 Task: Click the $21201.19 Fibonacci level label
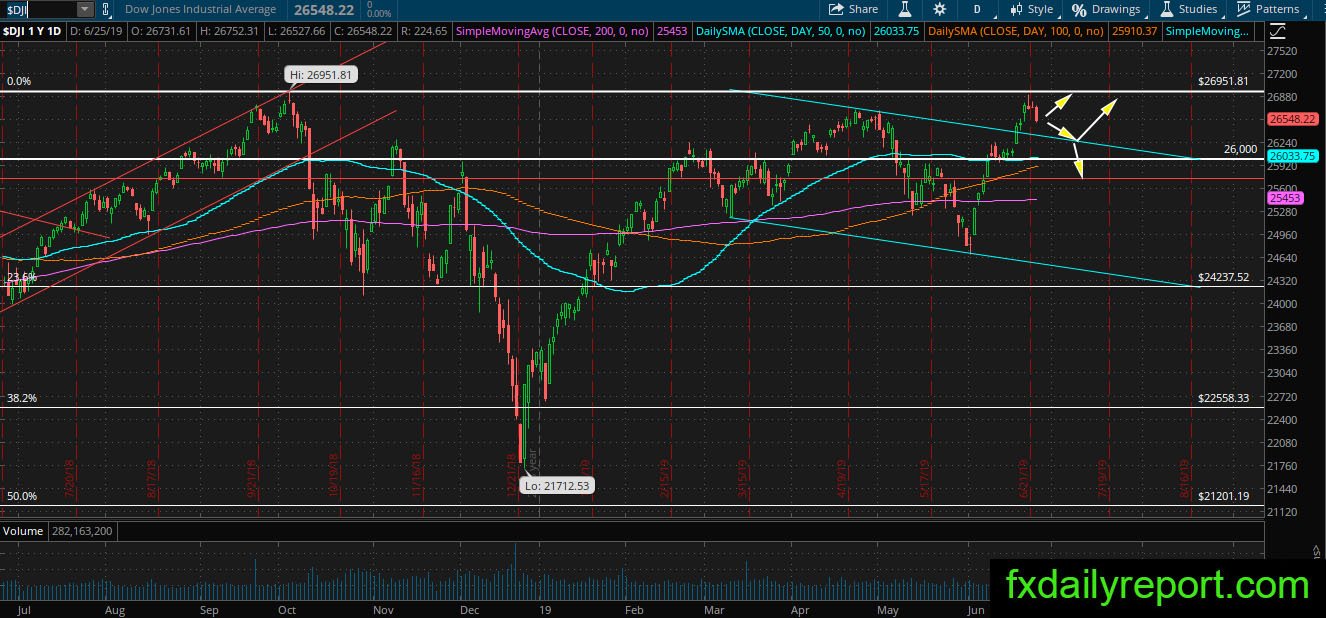pyautogui.click(x=1222, y=496)
